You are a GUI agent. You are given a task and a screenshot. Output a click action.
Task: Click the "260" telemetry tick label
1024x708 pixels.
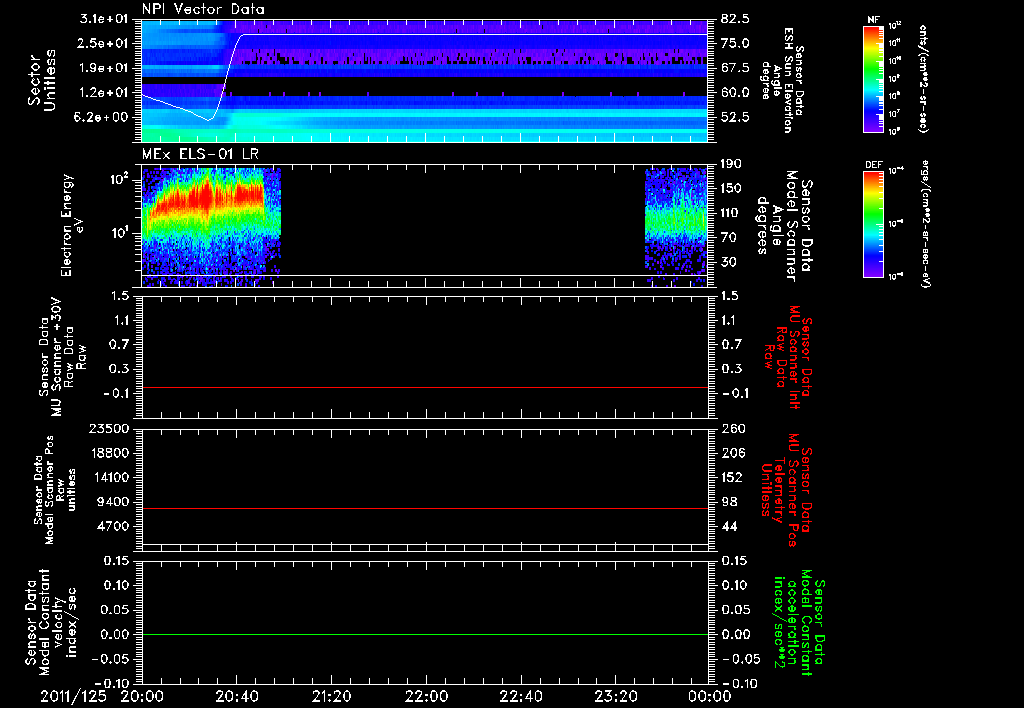click(731, 429)
